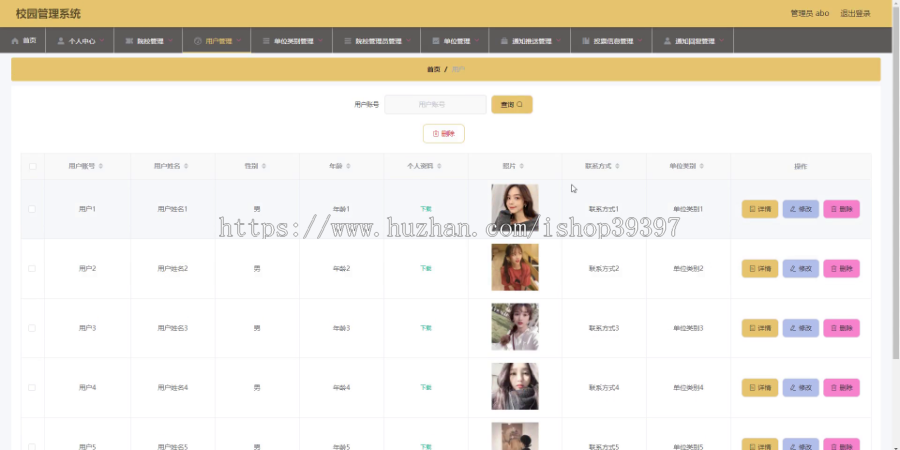Open 详情 for row 用户2

coord(760,269)
